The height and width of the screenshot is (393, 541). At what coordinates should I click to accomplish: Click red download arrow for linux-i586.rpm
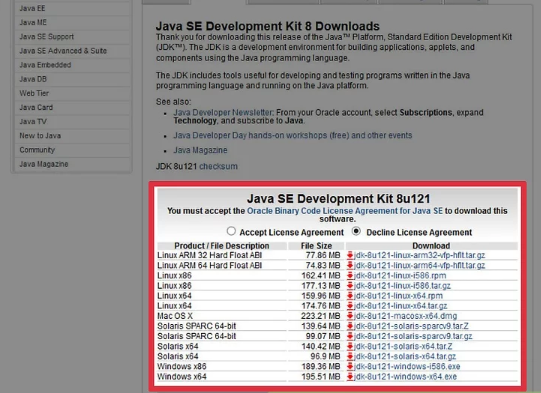click(350, 276)
